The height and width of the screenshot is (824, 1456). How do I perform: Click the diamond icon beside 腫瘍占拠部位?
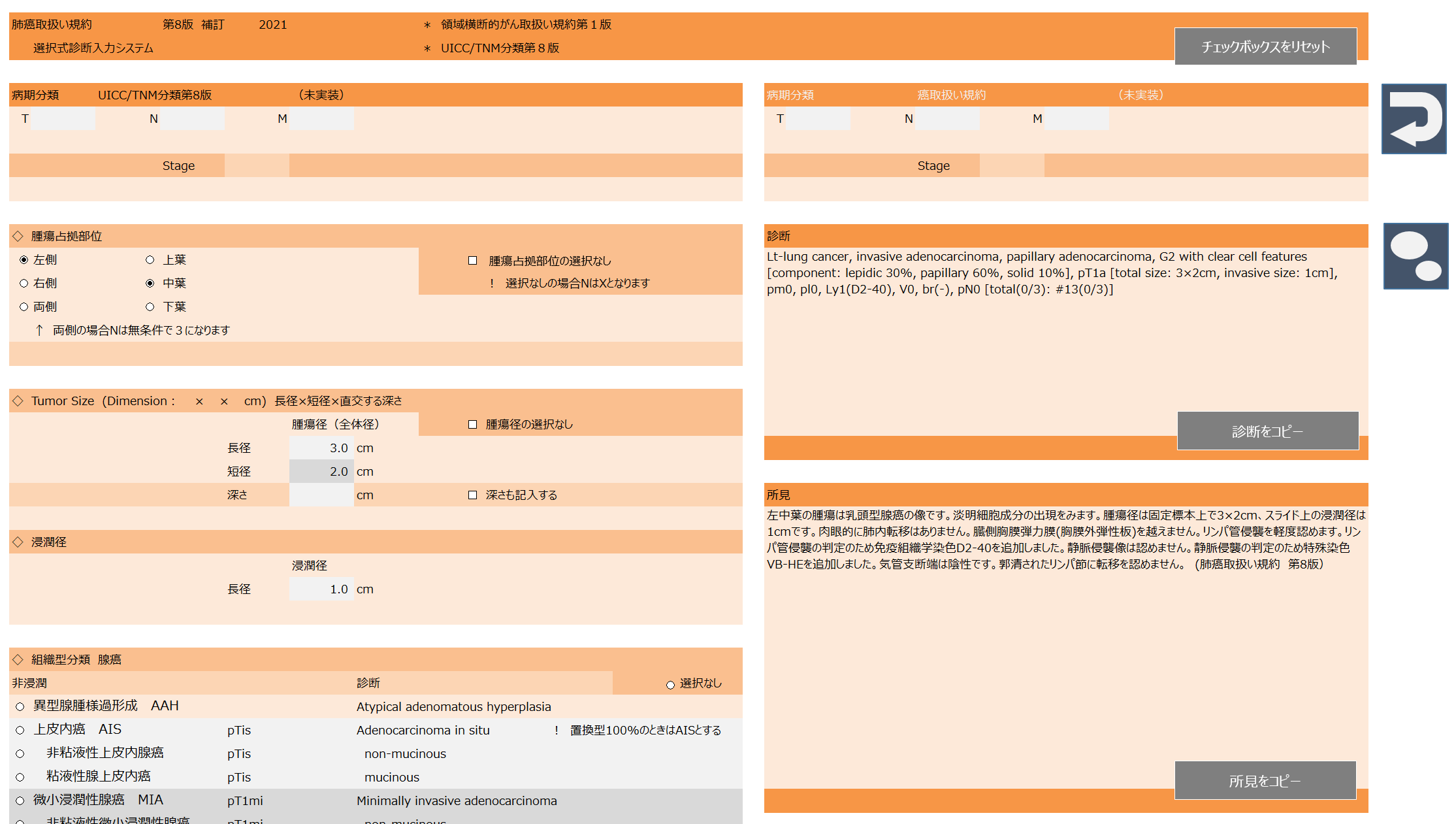[18, 236]
